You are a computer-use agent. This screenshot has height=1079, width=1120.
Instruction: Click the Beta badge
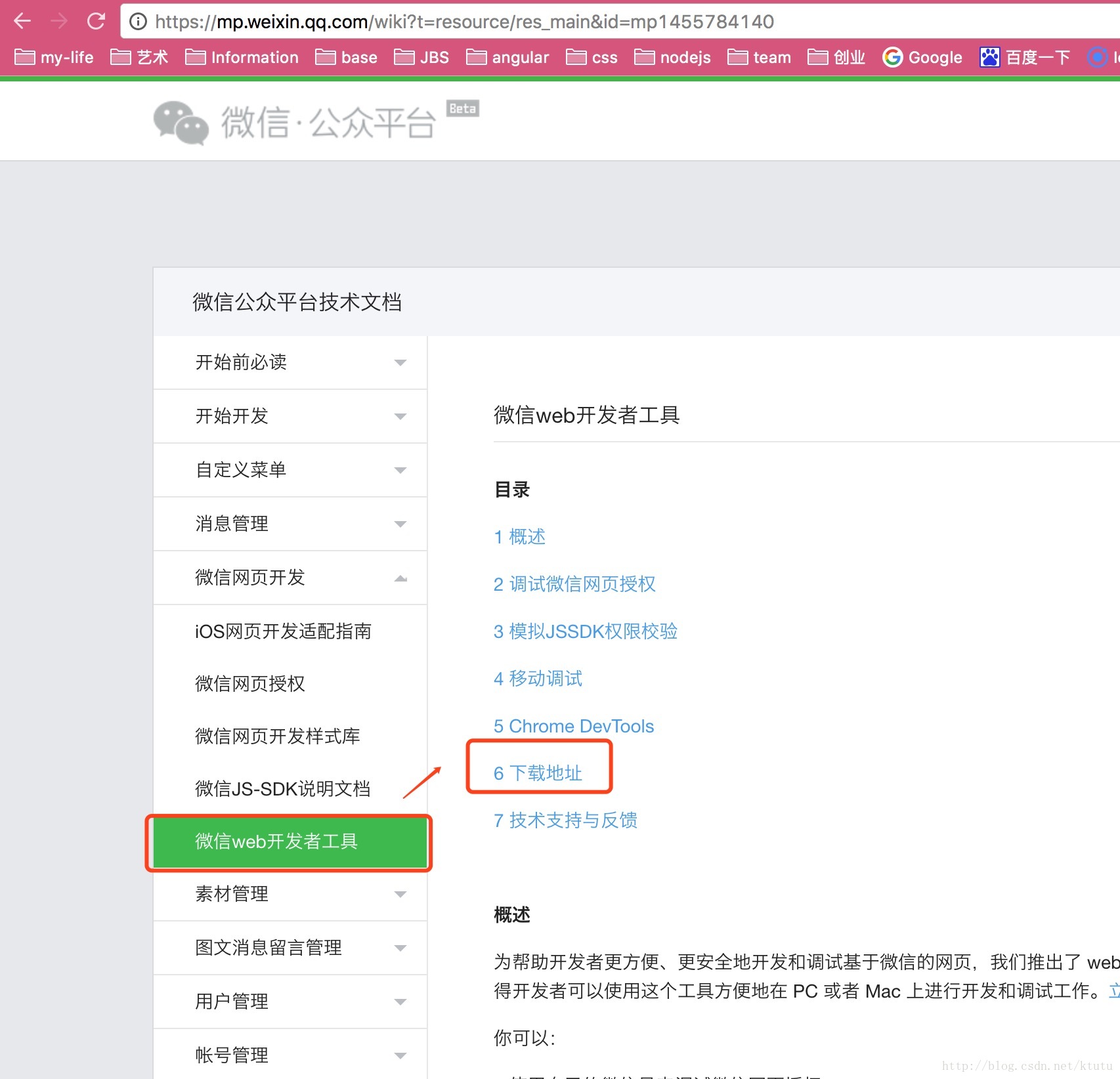(463, 108)
